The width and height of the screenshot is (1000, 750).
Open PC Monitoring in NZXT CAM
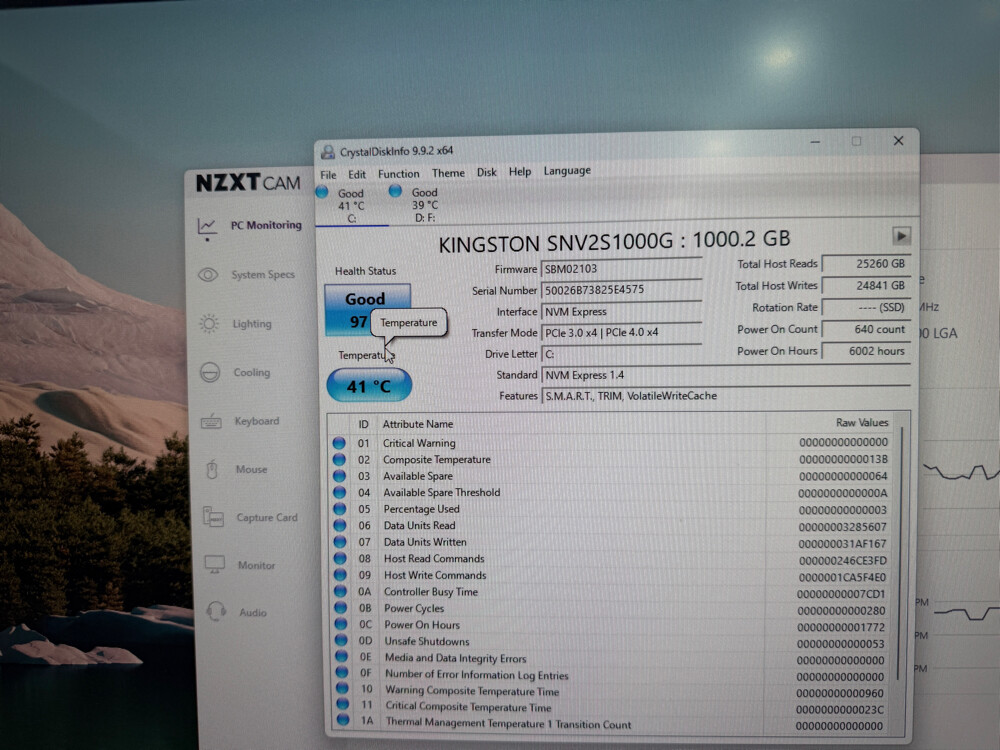(x=250, y=226)
